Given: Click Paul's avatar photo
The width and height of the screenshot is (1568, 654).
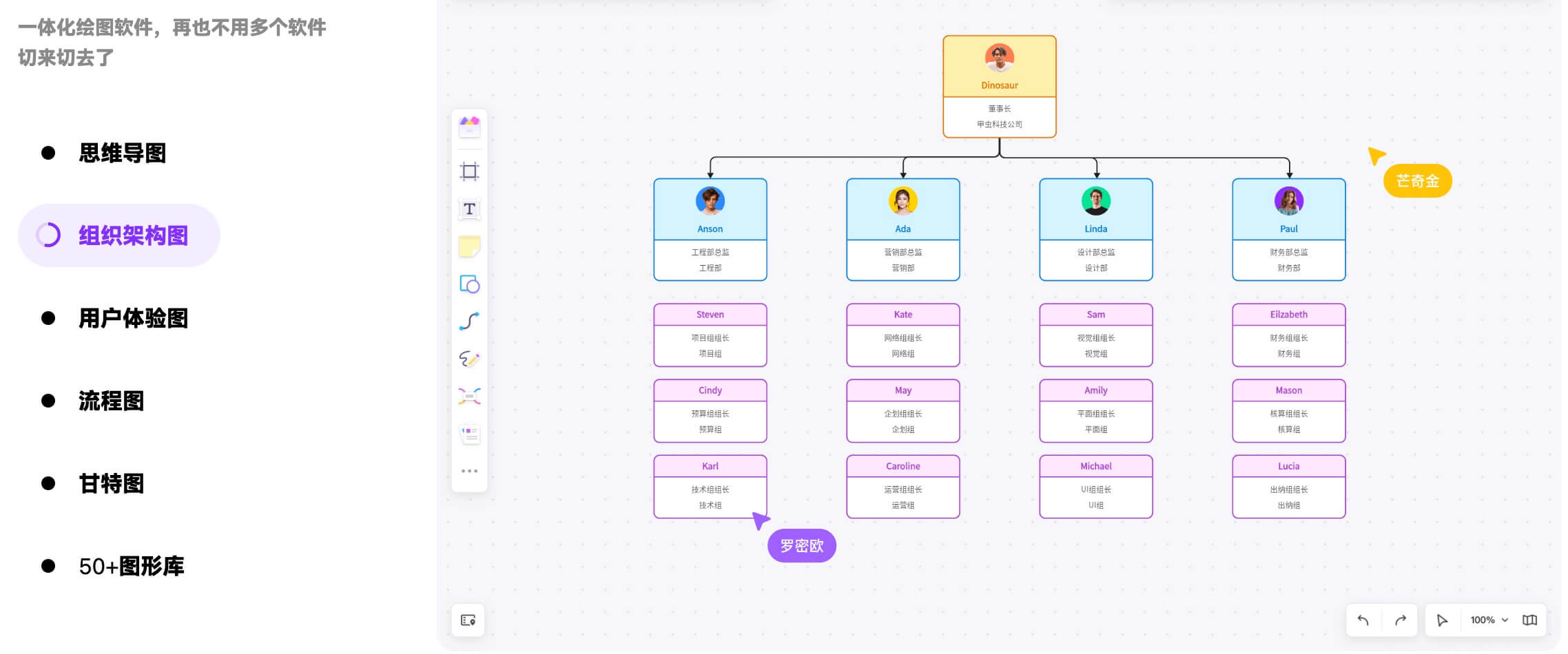Looking at the screenshot, I should pyautogui.click(x=1289, y=201).
